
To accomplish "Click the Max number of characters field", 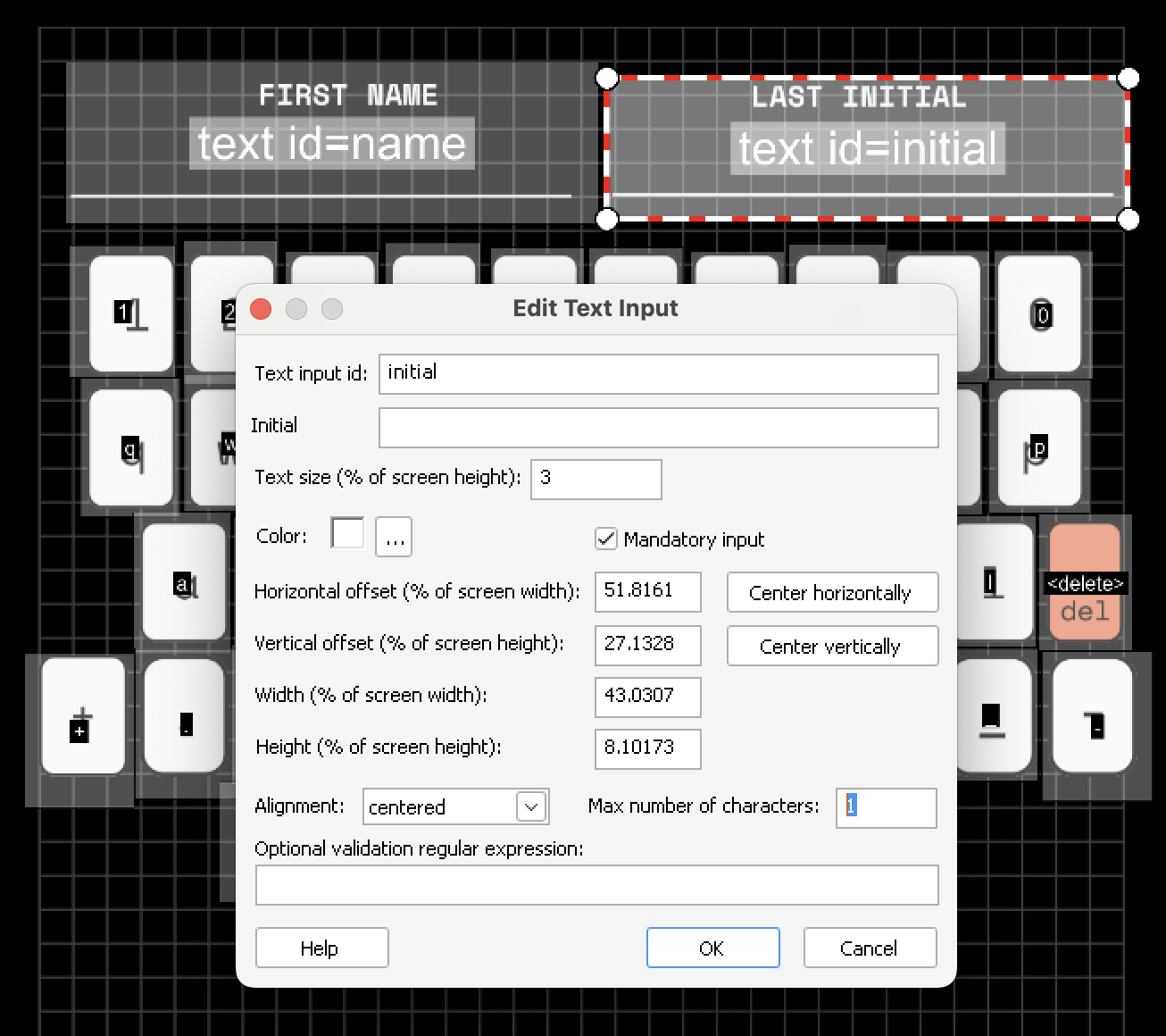I will point(886,807).
